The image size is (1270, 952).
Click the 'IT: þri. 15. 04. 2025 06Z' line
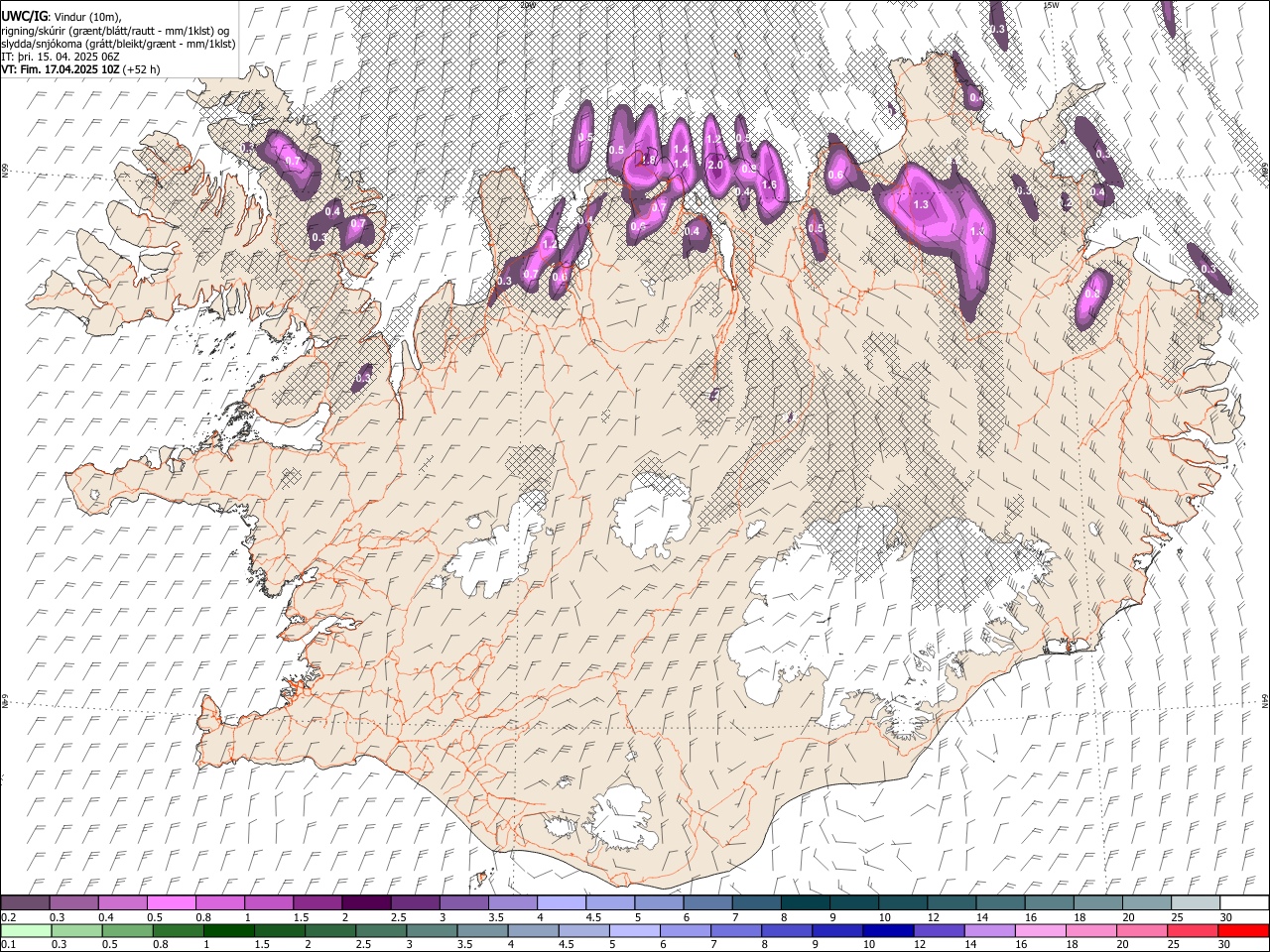click(59, 58)
